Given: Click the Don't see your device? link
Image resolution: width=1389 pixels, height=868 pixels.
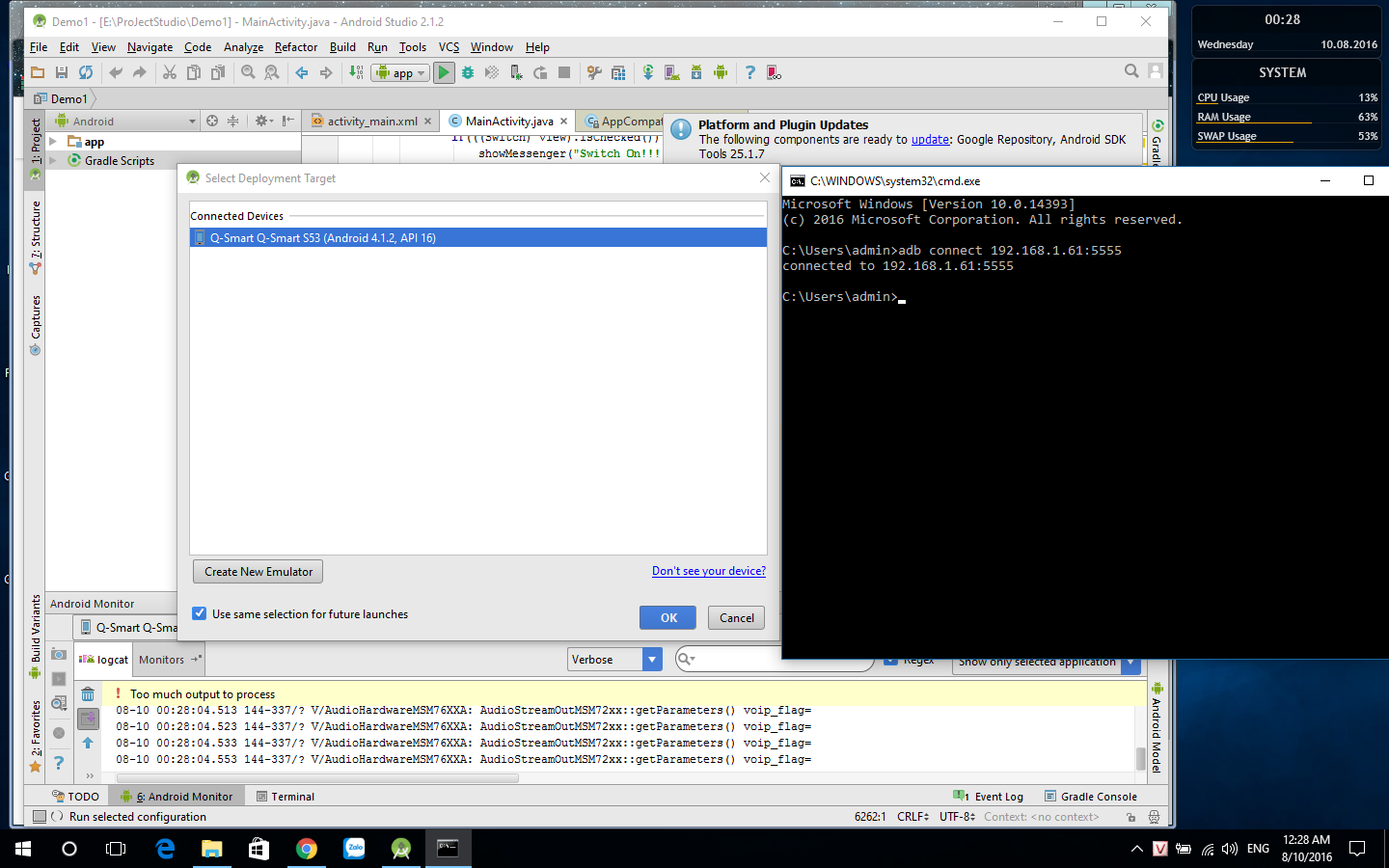Looking at the screenshot, I should [709, 571].
